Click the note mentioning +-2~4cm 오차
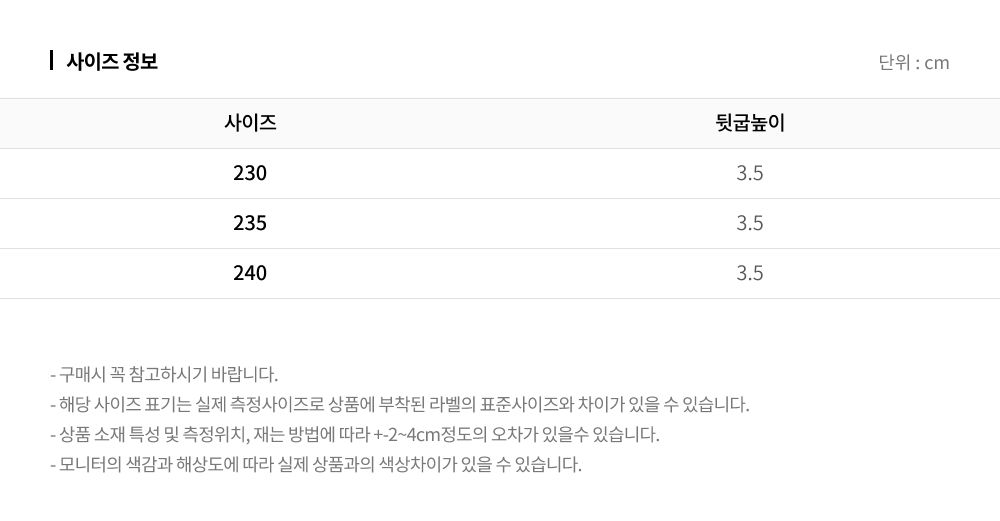 (355, 434)
